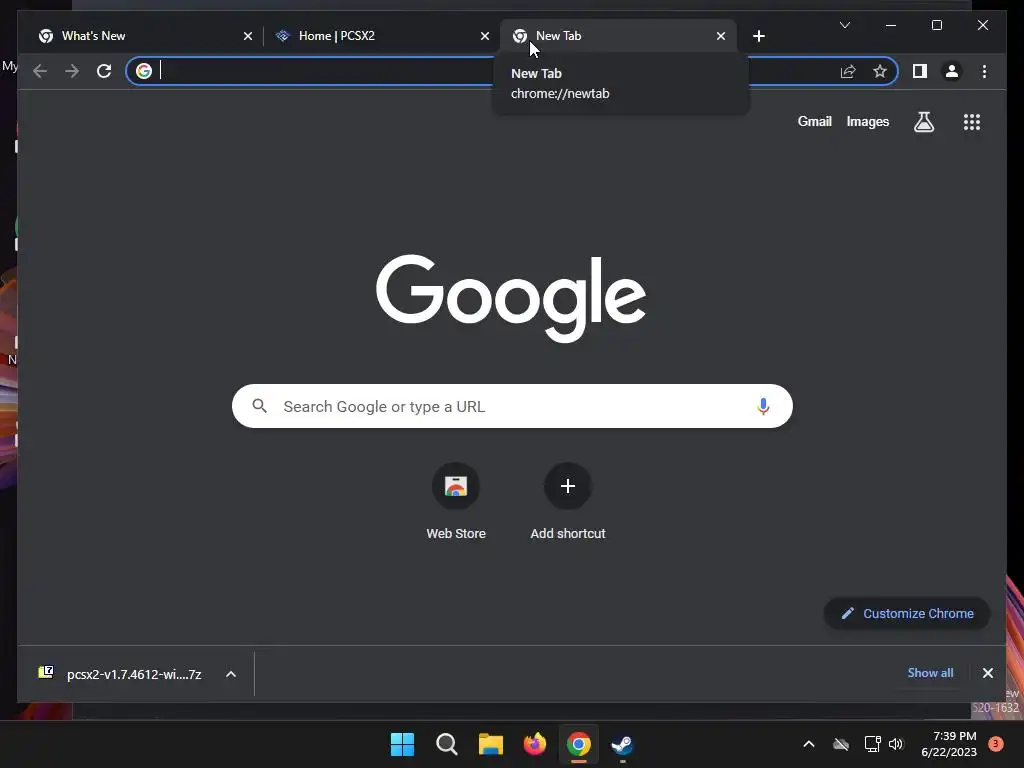Open the clock and date panel
The height and width of the screenshot is (768, 1024).
(x=949, y=744)
